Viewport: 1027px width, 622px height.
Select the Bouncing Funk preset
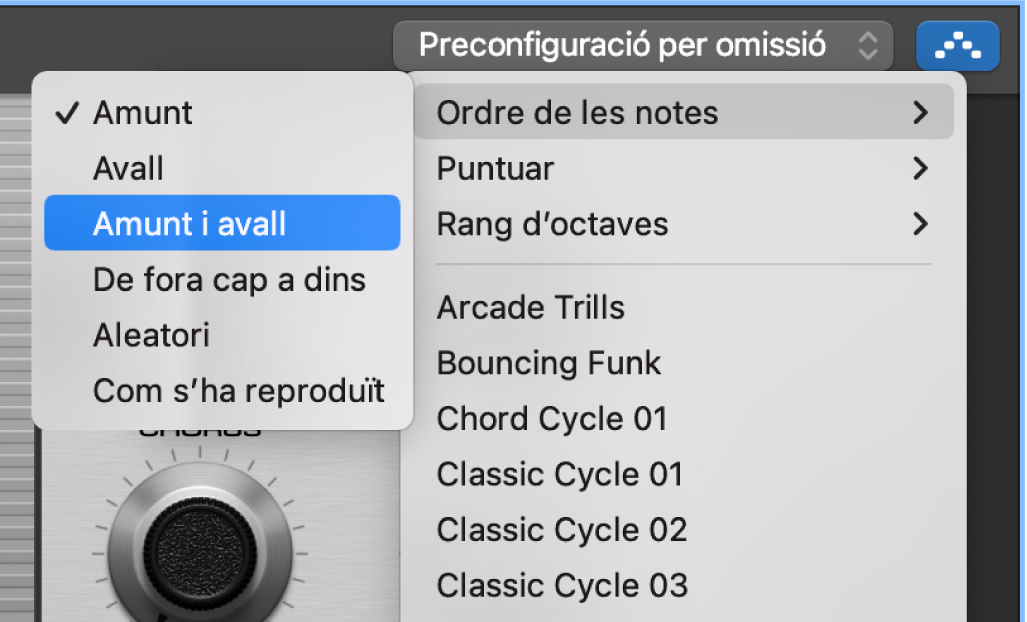548,363
